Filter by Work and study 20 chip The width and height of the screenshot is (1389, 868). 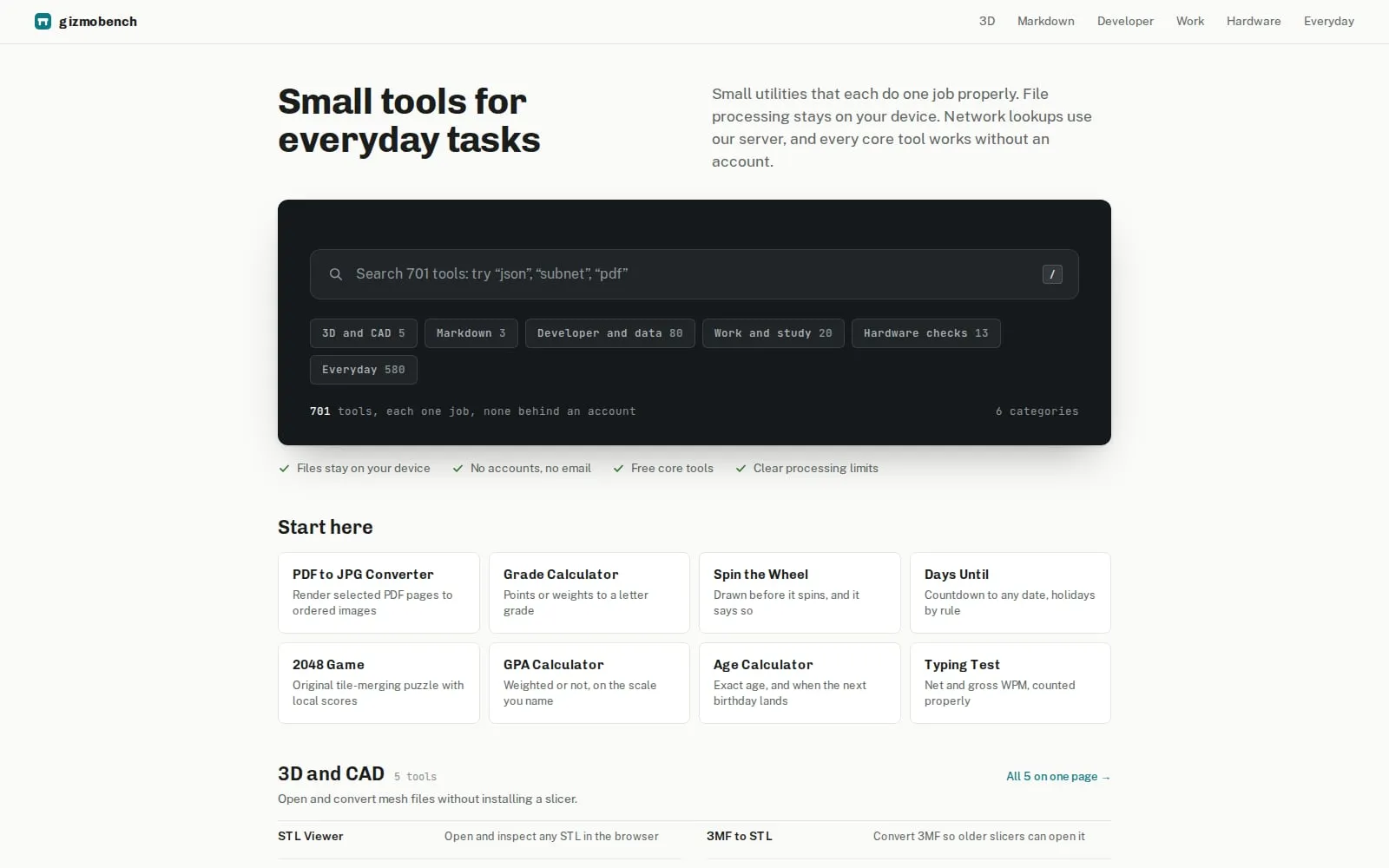pos(773,333)
